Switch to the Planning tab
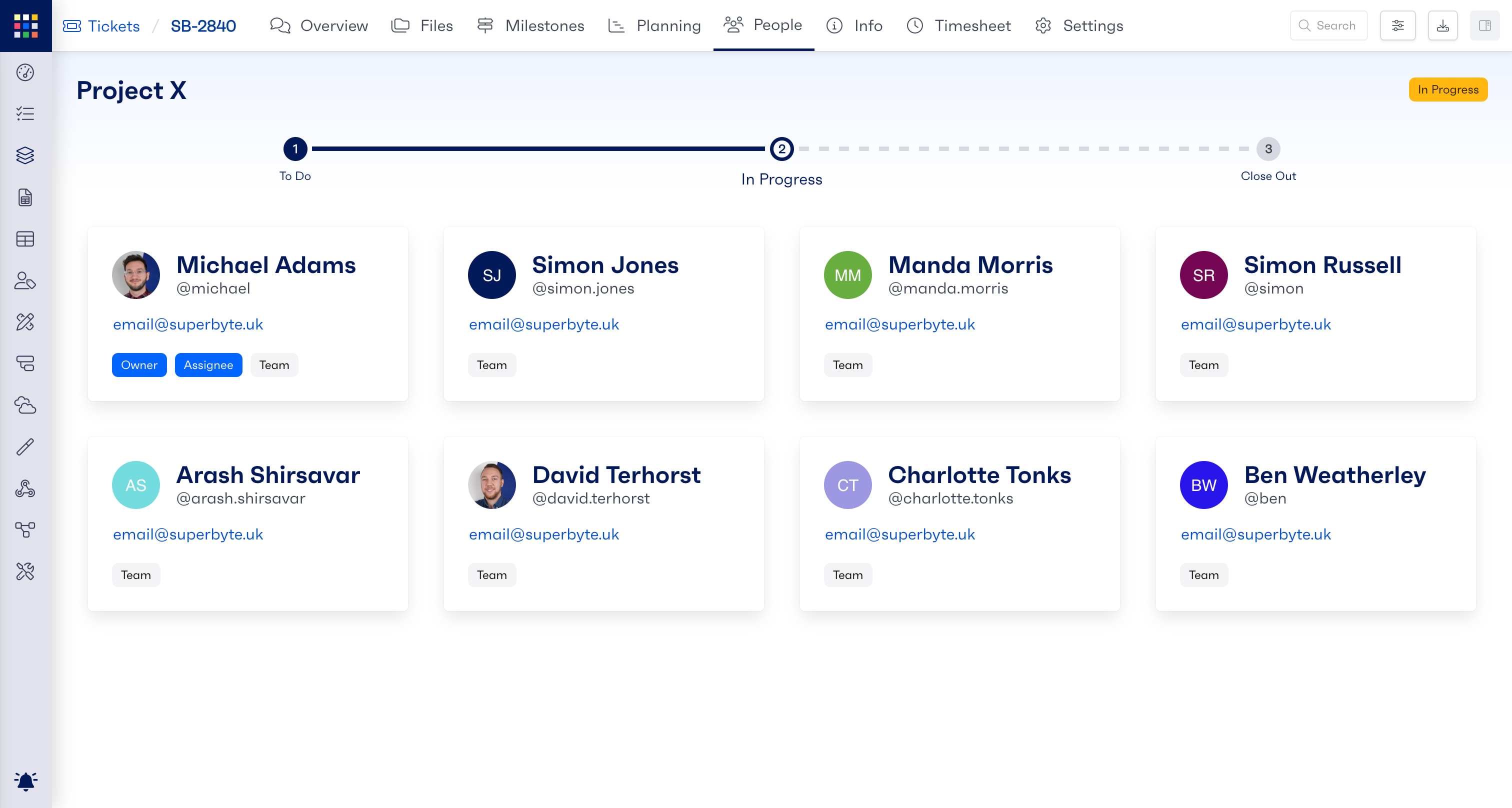The width and height of the screenshot is (1512, 808). 654,26
